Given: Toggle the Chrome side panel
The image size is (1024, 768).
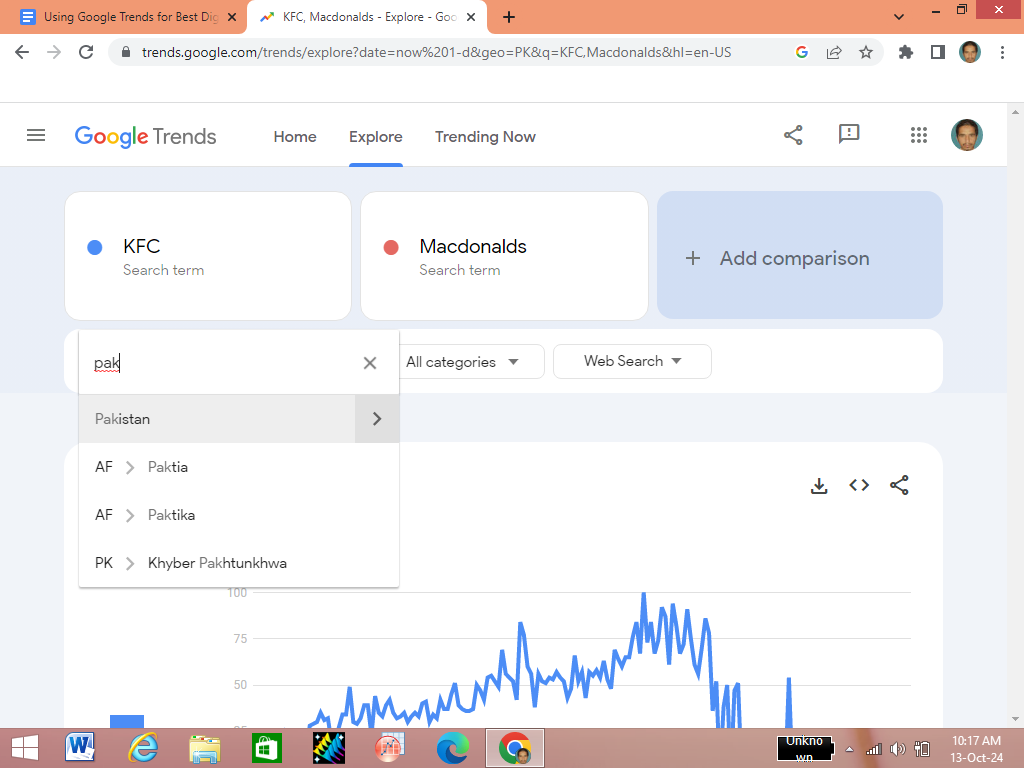Looking at the screenshot, I should (x=938, y=52).
